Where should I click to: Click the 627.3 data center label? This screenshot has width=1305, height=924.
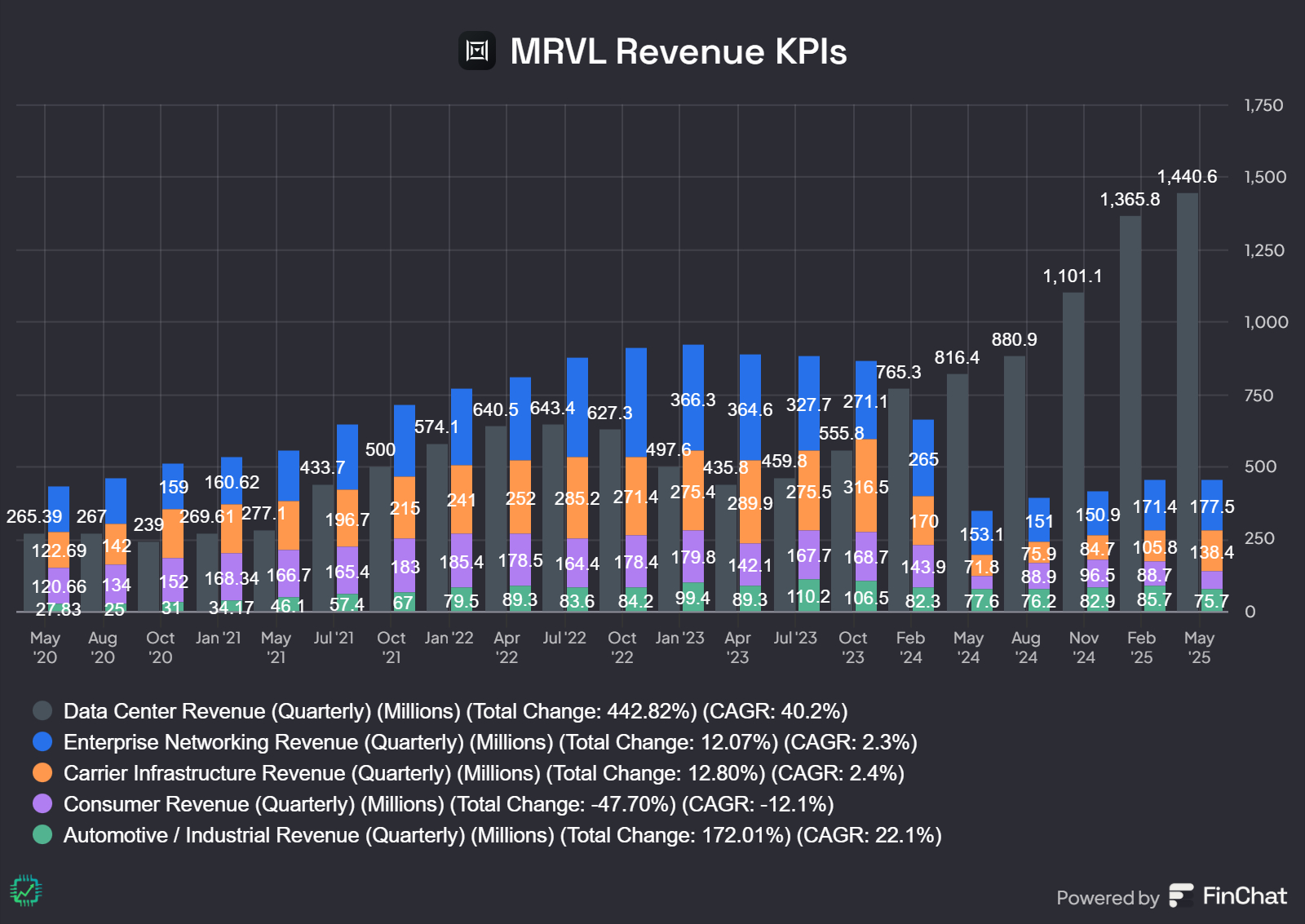609,413
